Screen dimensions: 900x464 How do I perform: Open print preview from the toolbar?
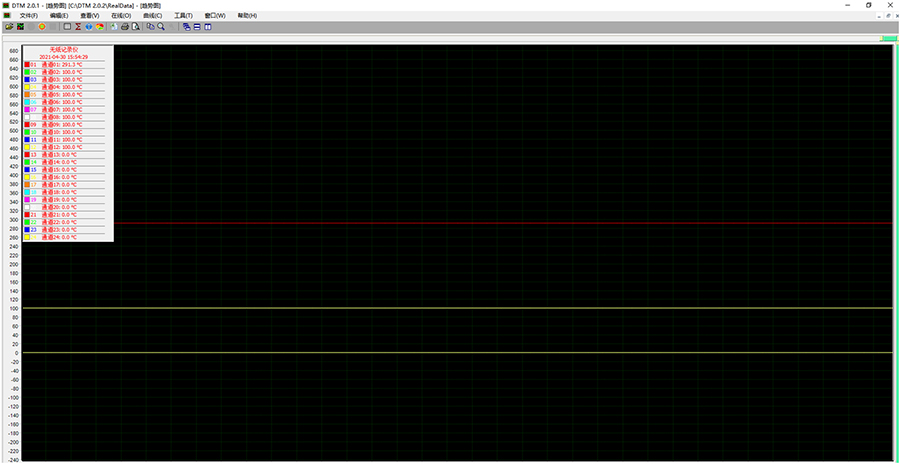[136, 27]
